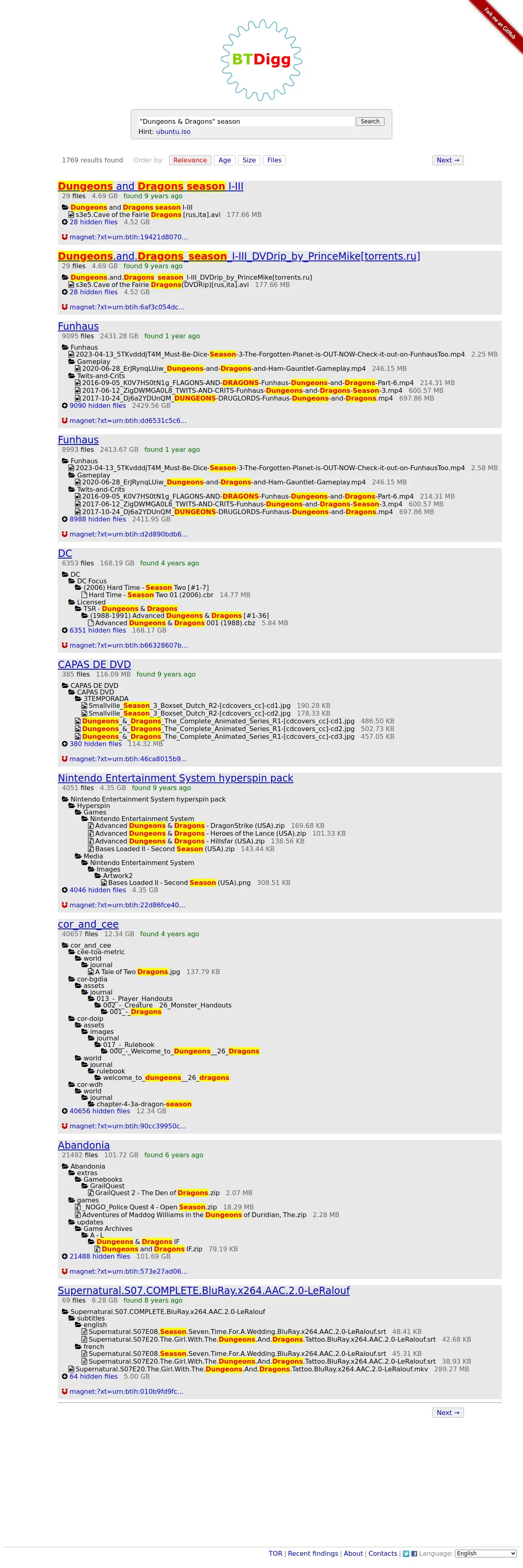Open the About footer link
Image resolution: width=523 pixels, height=1568 pixels.
(353, 1553)
